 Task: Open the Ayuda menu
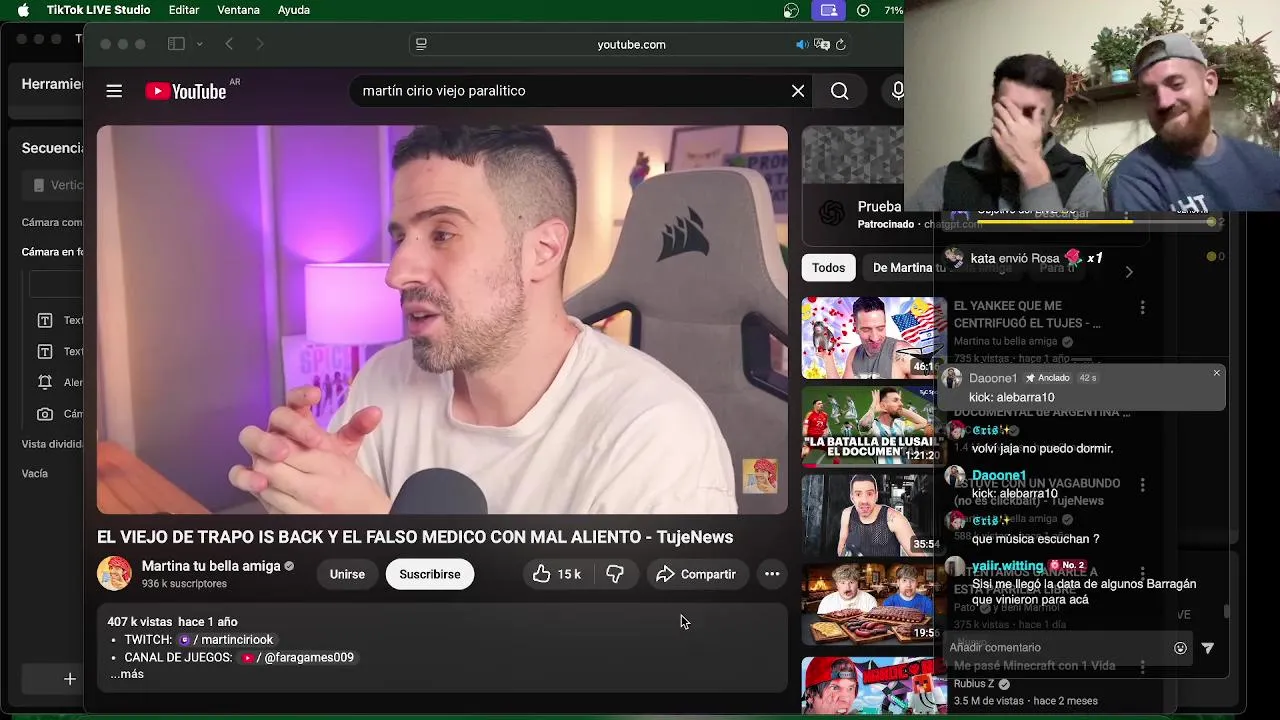coord(294,10)
